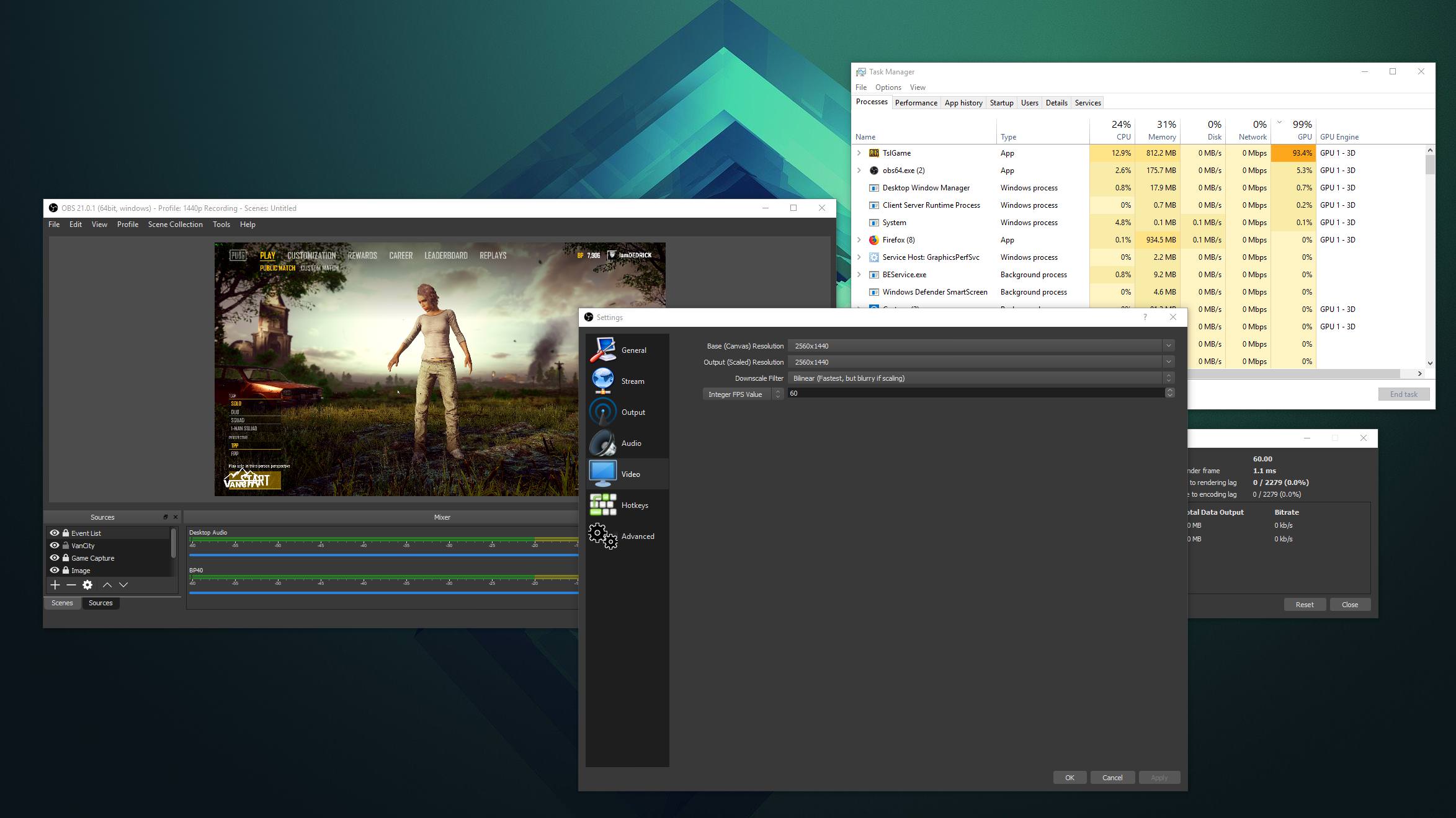Click the add source plus icon
1456x818 pixels.
(x=55, y=585)
